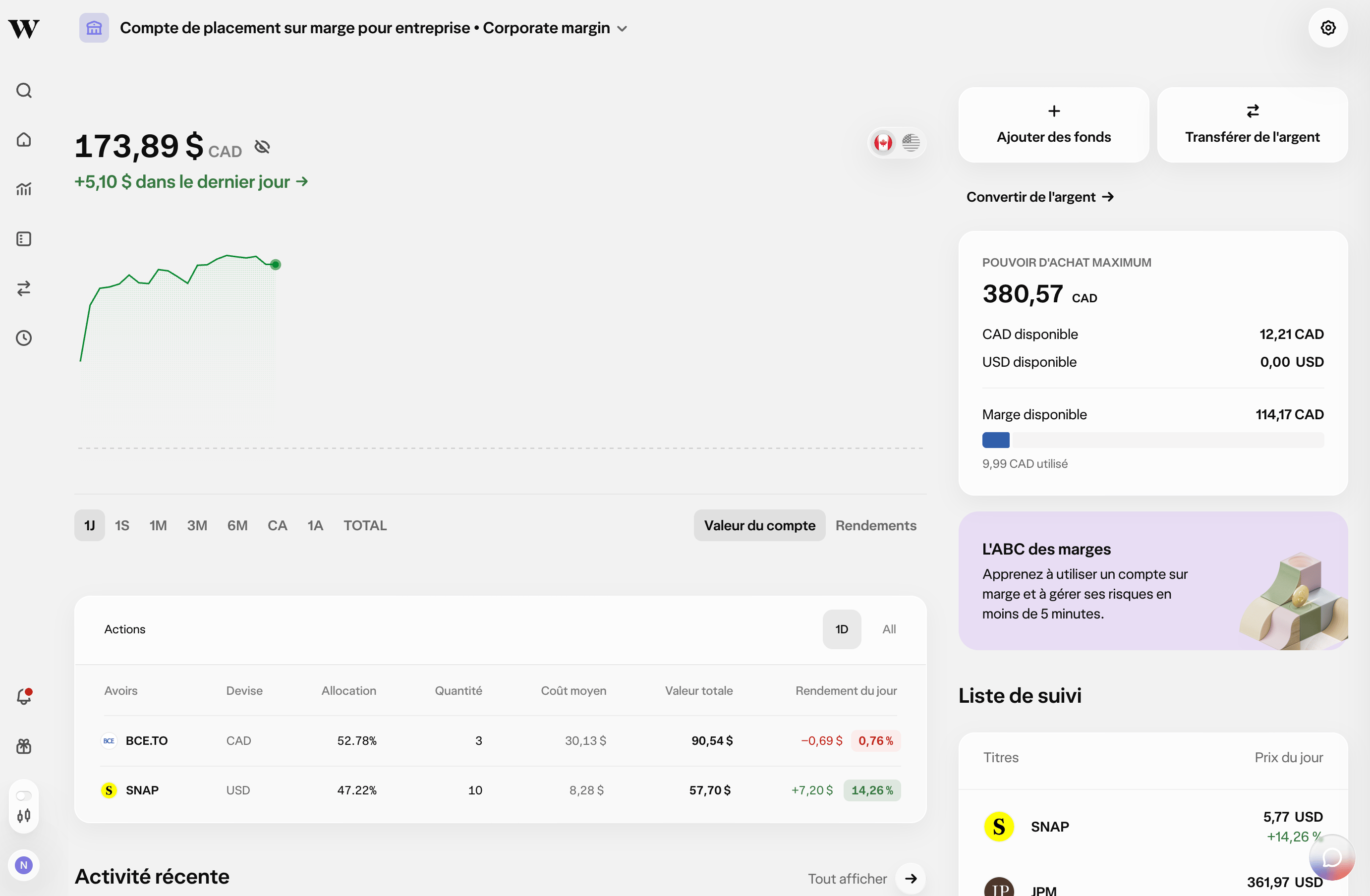Toggle the small switch above candlestick icon
1370x896 pixels.
(x=24, y=796)
